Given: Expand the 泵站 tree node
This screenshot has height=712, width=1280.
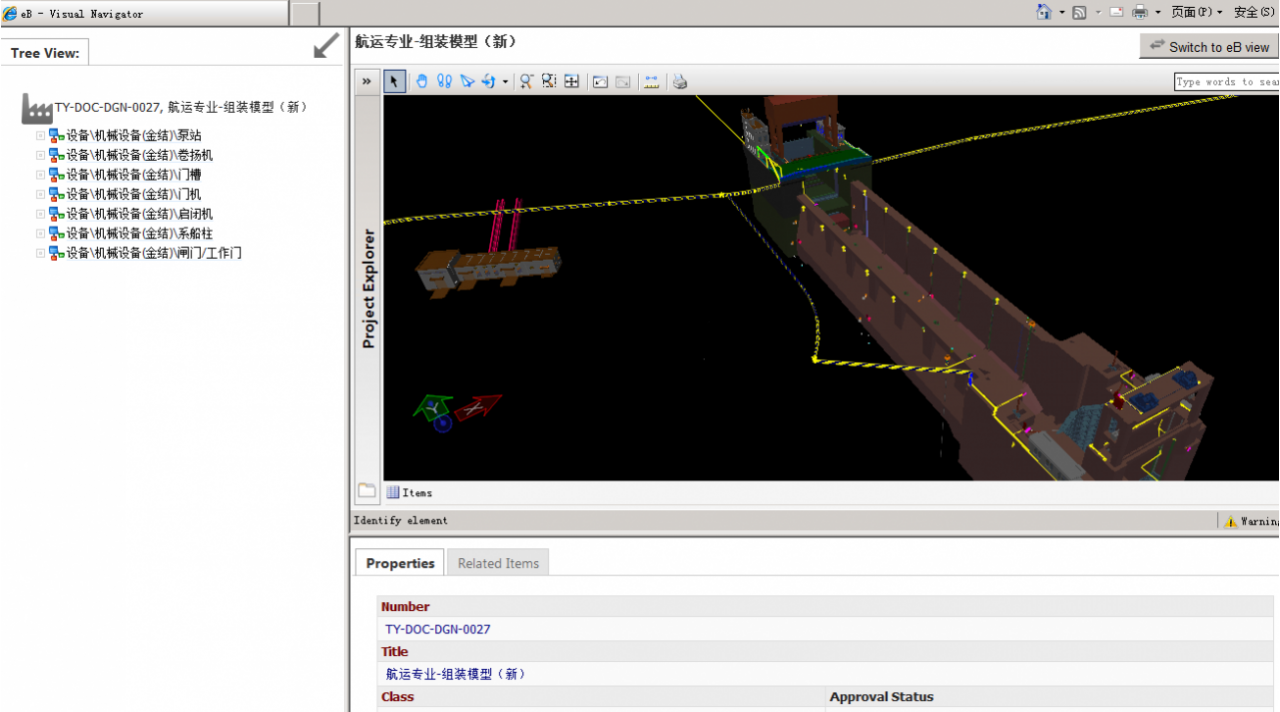Looking at the screenshot, I should pyautogui.click(x=41, y=135).
